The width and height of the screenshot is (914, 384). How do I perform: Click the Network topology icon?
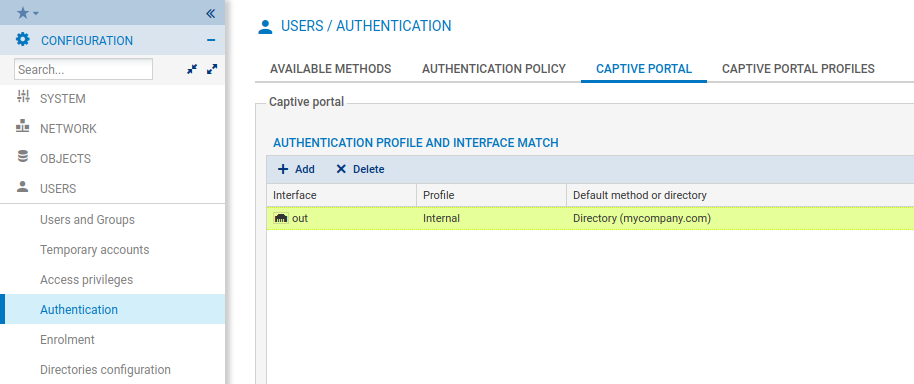coord(23,126)
